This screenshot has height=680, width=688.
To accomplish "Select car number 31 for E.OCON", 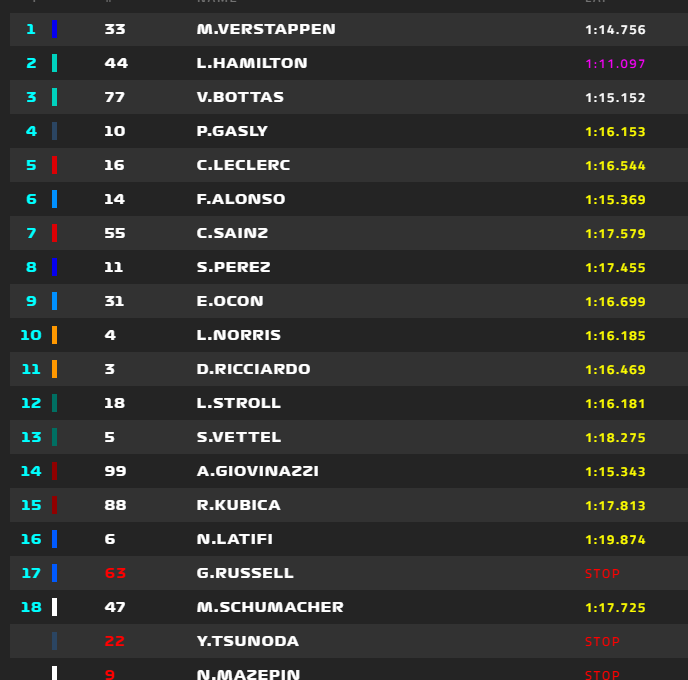I will (115, 301).
